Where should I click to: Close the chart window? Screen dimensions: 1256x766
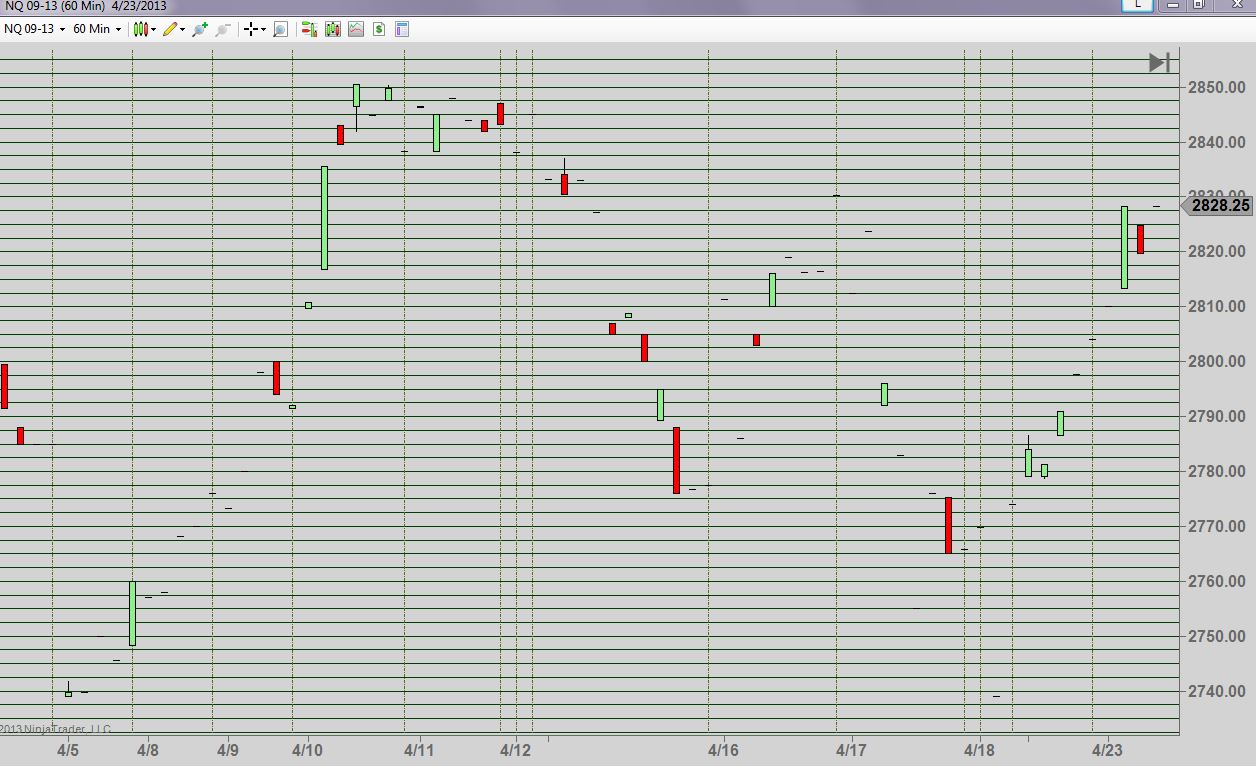tap(1235, 5)
